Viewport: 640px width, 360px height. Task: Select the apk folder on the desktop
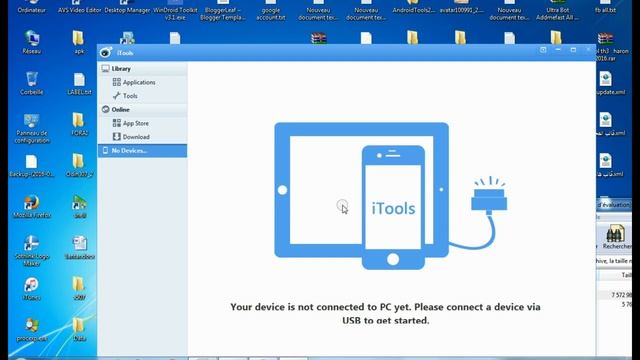coord(79,42)
